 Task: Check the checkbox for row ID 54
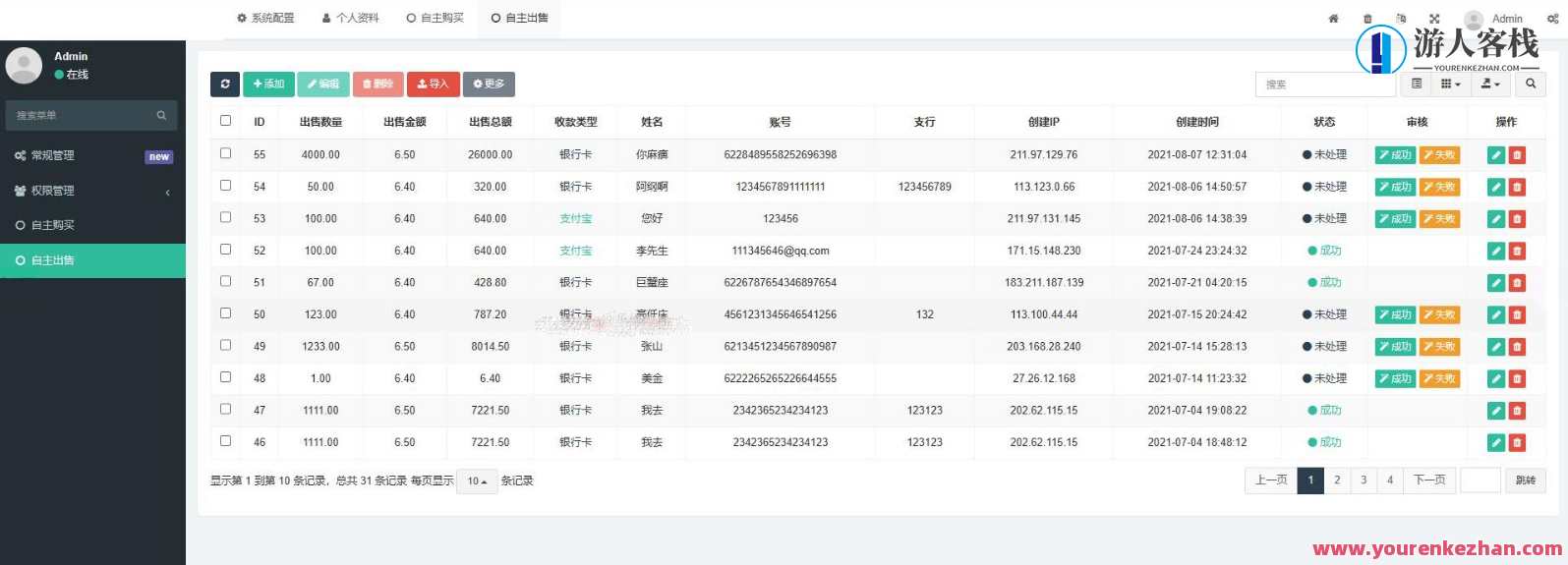pos(225,185)
